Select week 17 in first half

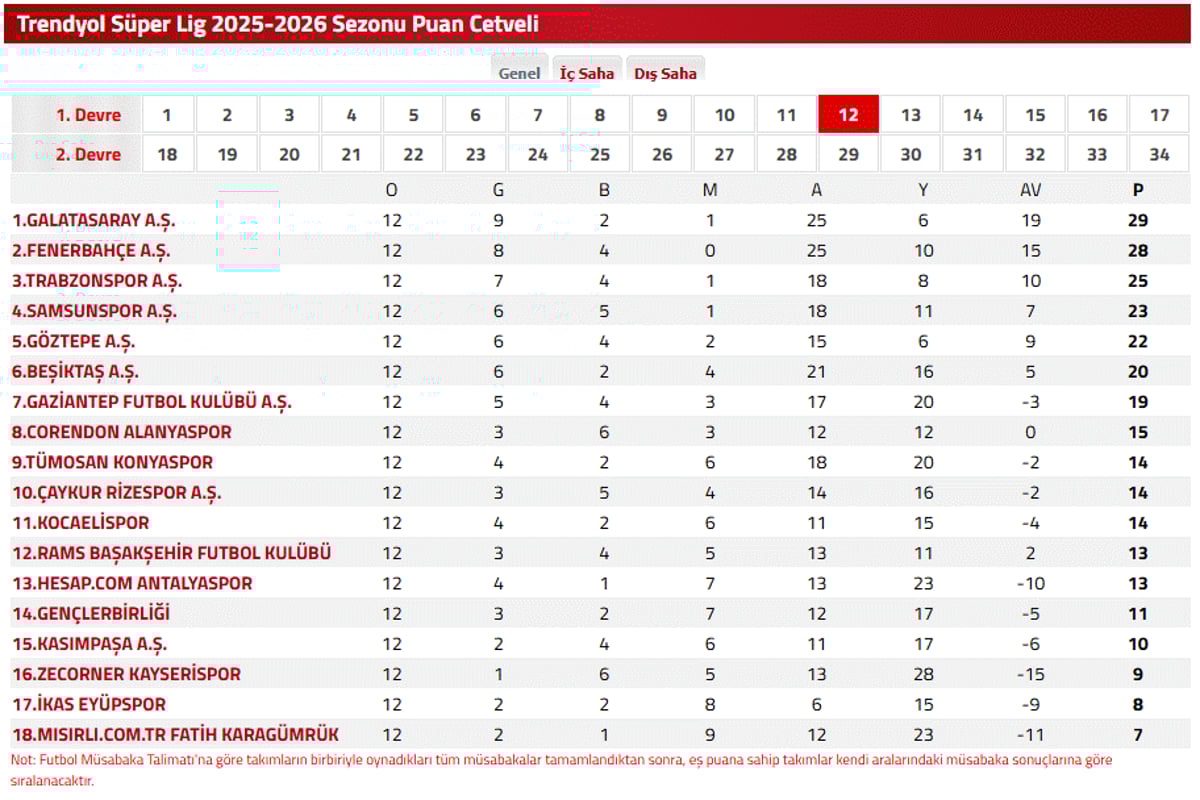[1159, 115]
